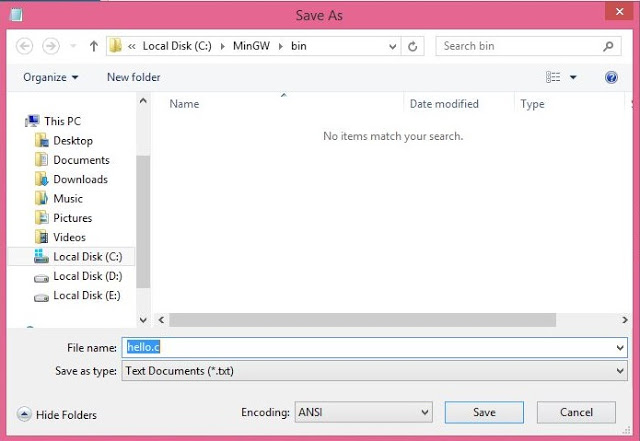Click the Save button
Screen dimensions: 640x441
[484, 412]
